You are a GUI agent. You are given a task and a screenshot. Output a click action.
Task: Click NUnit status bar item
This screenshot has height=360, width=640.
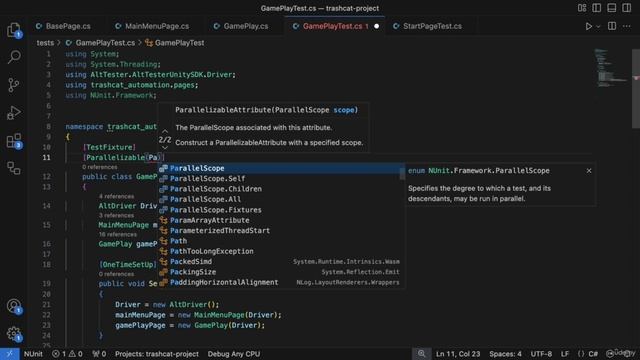(33, 354)
